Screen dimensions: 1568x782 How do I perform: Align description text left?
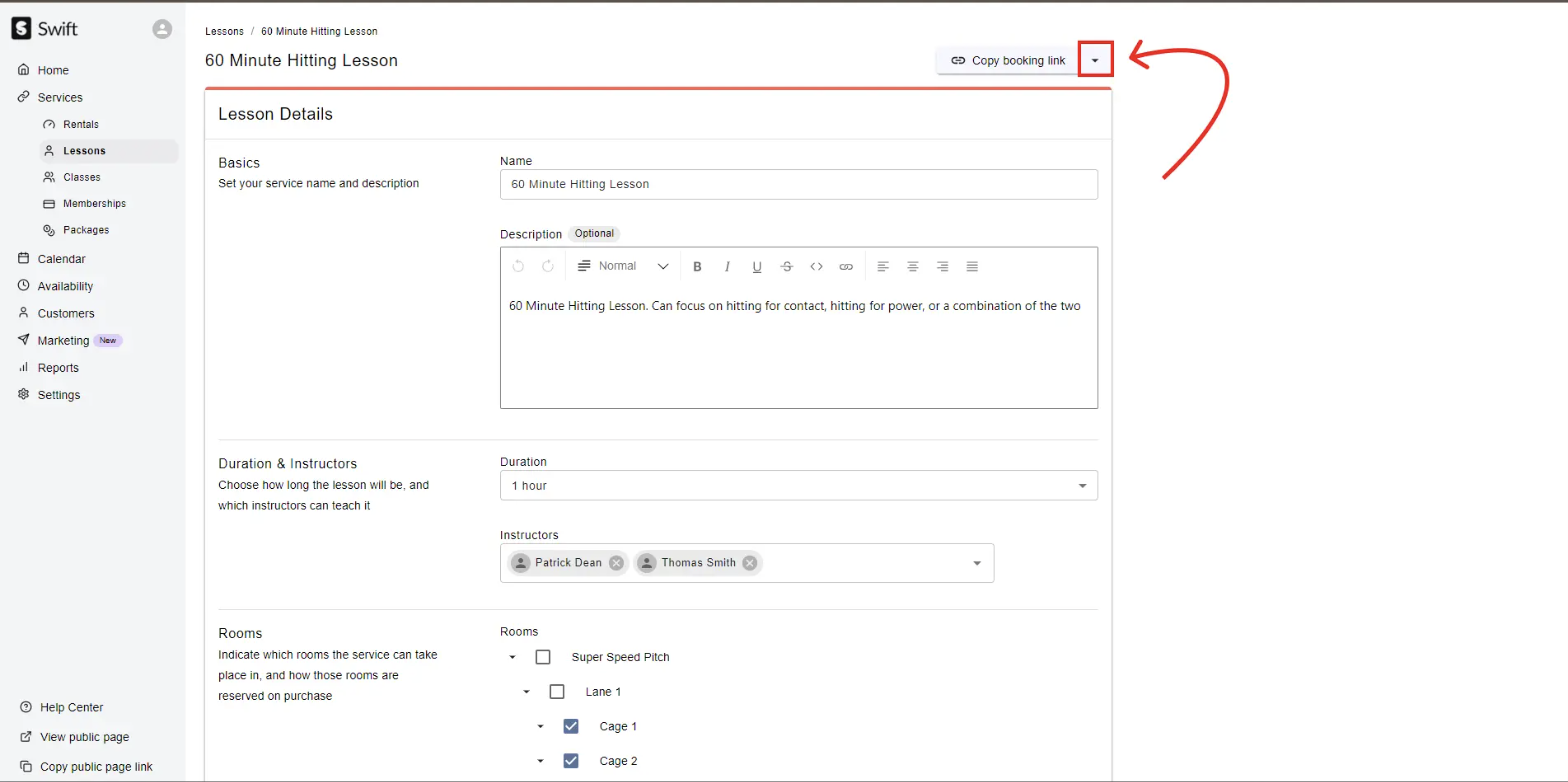click(x=883, y=266)
